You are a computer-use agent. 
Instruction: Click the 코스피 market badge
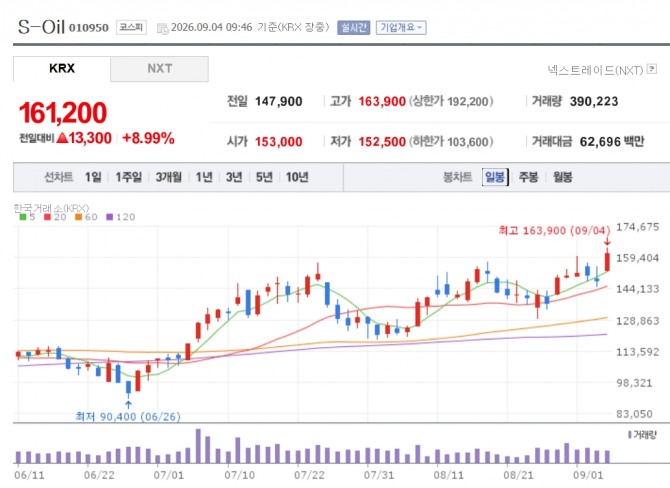pos(131,27)
